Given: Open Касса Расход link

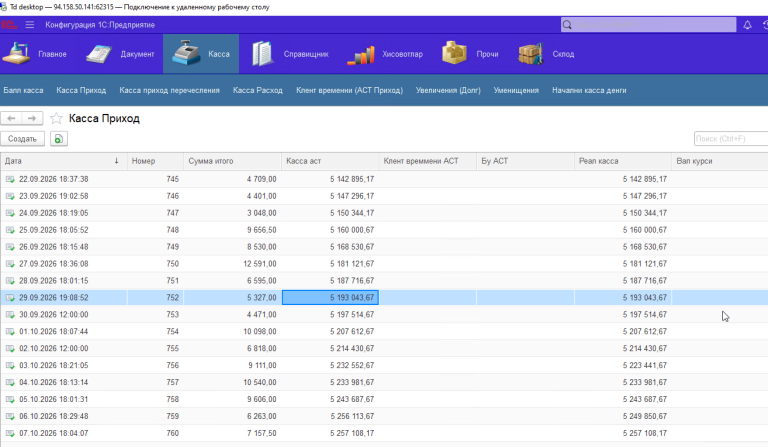Looking at the screenshot, I should 258,90.
